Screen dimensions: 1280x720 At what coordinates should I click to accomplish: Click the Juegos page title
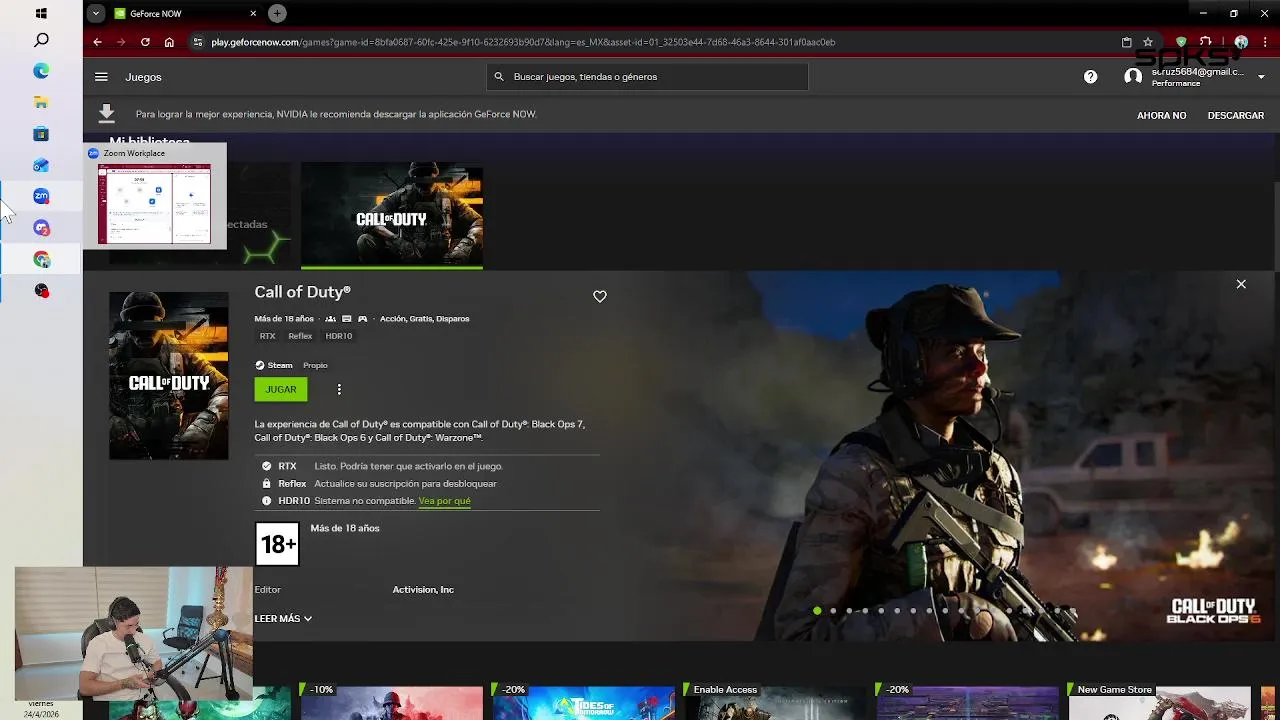coord(143,77)
